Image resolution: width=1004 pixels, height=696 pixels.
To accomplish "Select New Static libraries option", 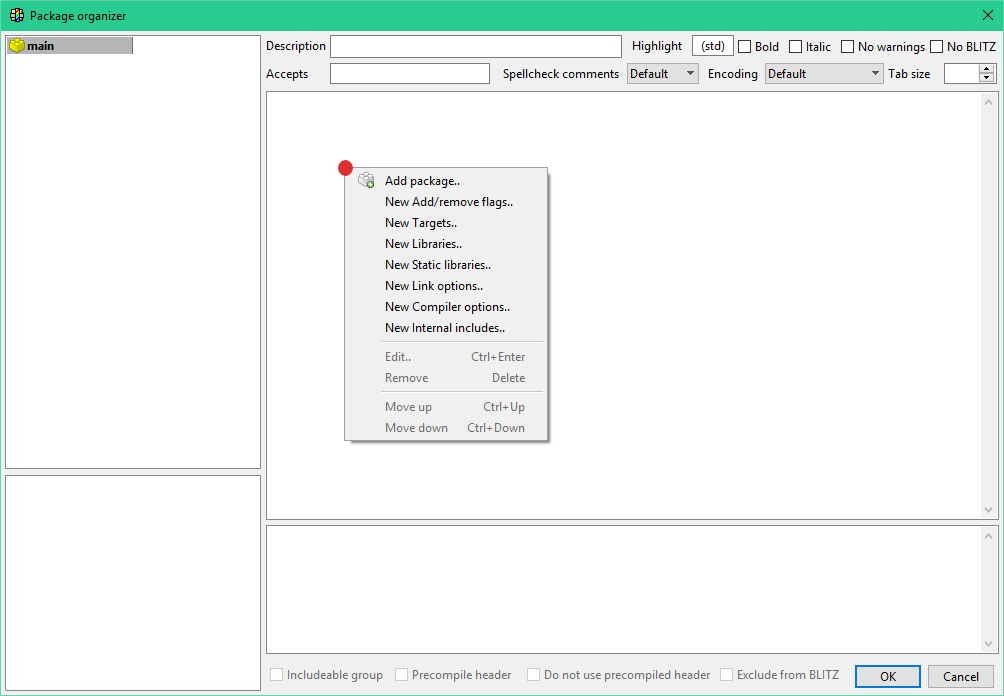I will 437,265.
